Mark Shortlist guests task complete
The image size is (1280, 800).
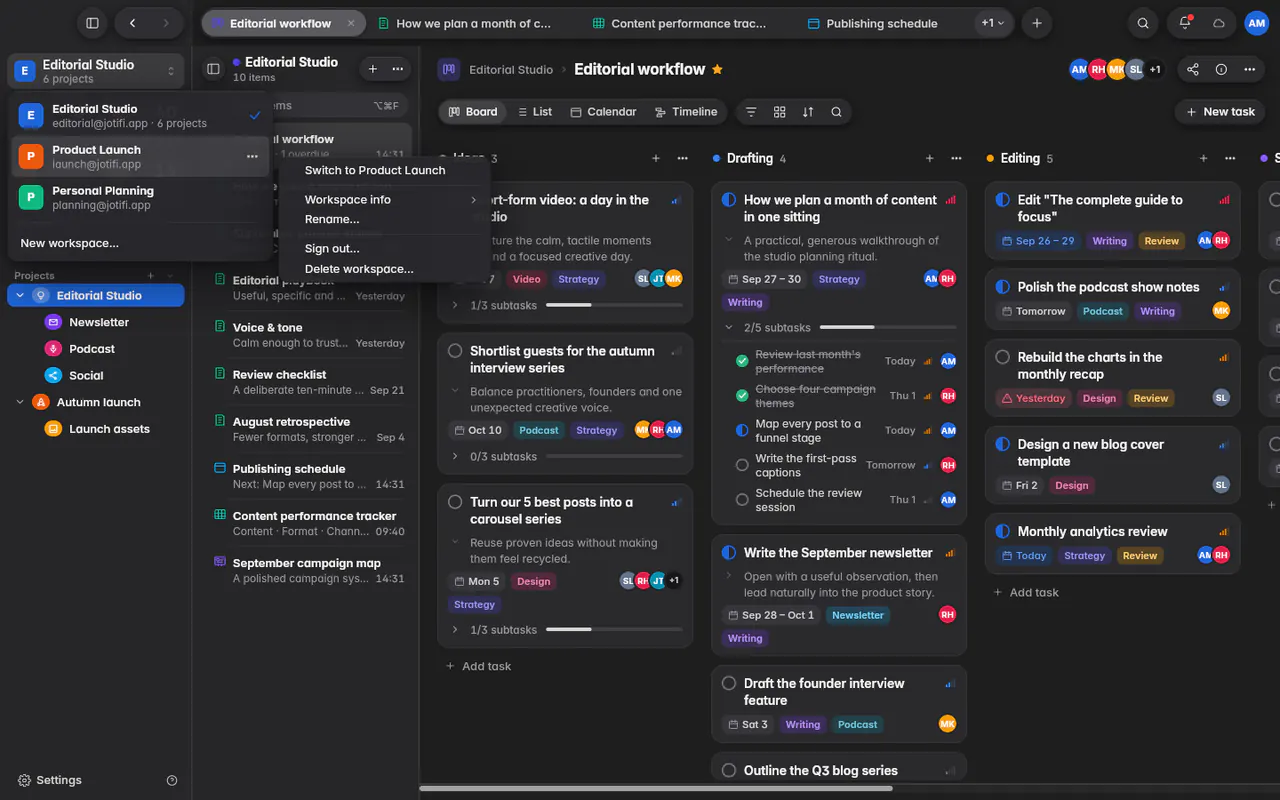[455, 351]
